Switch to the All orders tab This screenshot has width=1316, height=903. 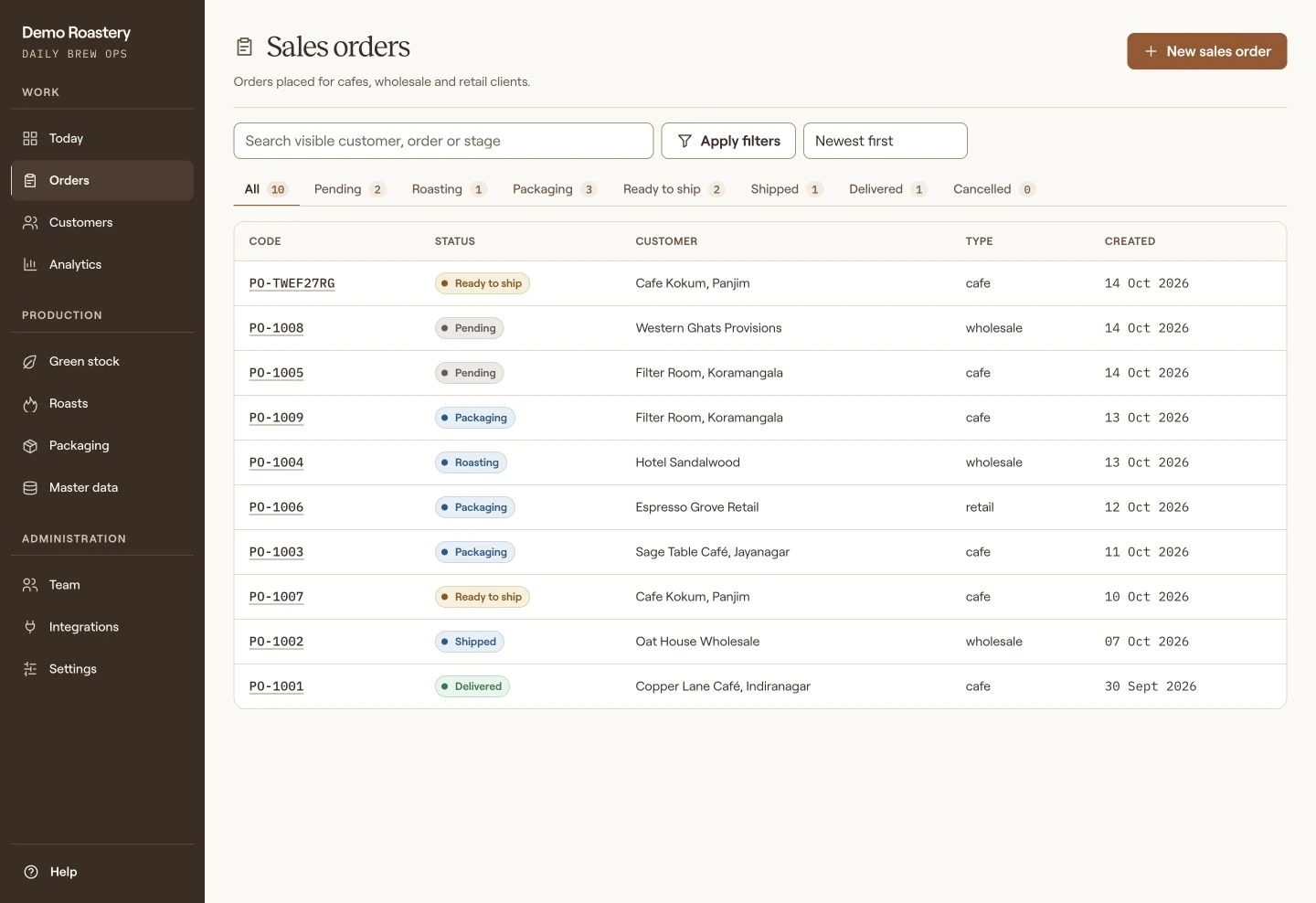(x=266, y=189)
